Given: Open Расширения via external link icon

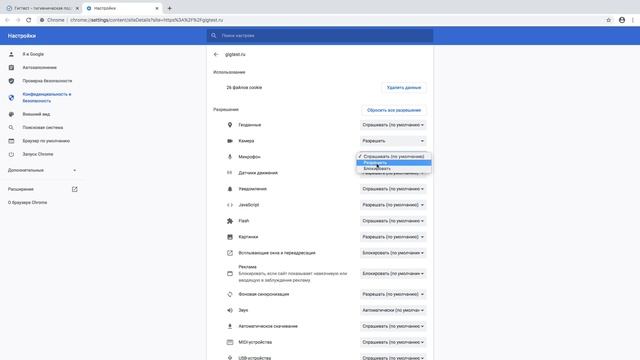Looking at the screenshot, I should click(x=75, y=189).
